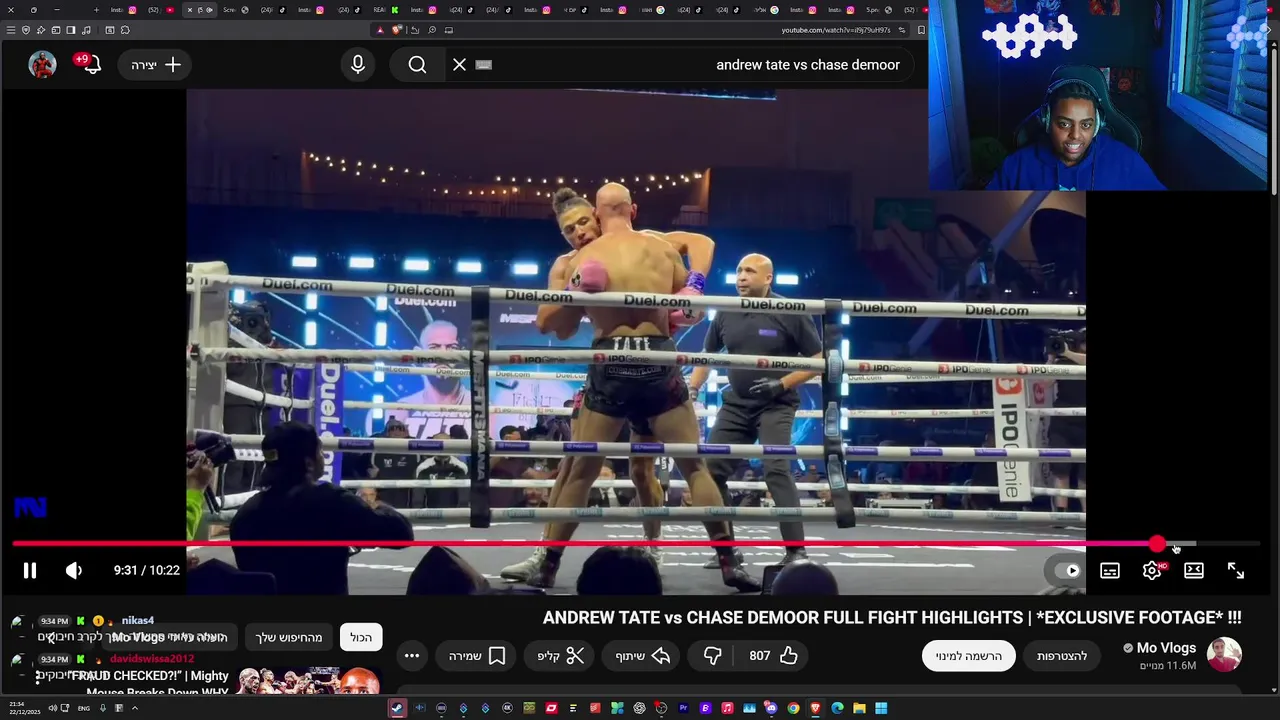Image resolution: width=1280 pixels, height=720 pixels.
Task: Open the 'יצירה' create button
Action: click(x=156, y=65)
